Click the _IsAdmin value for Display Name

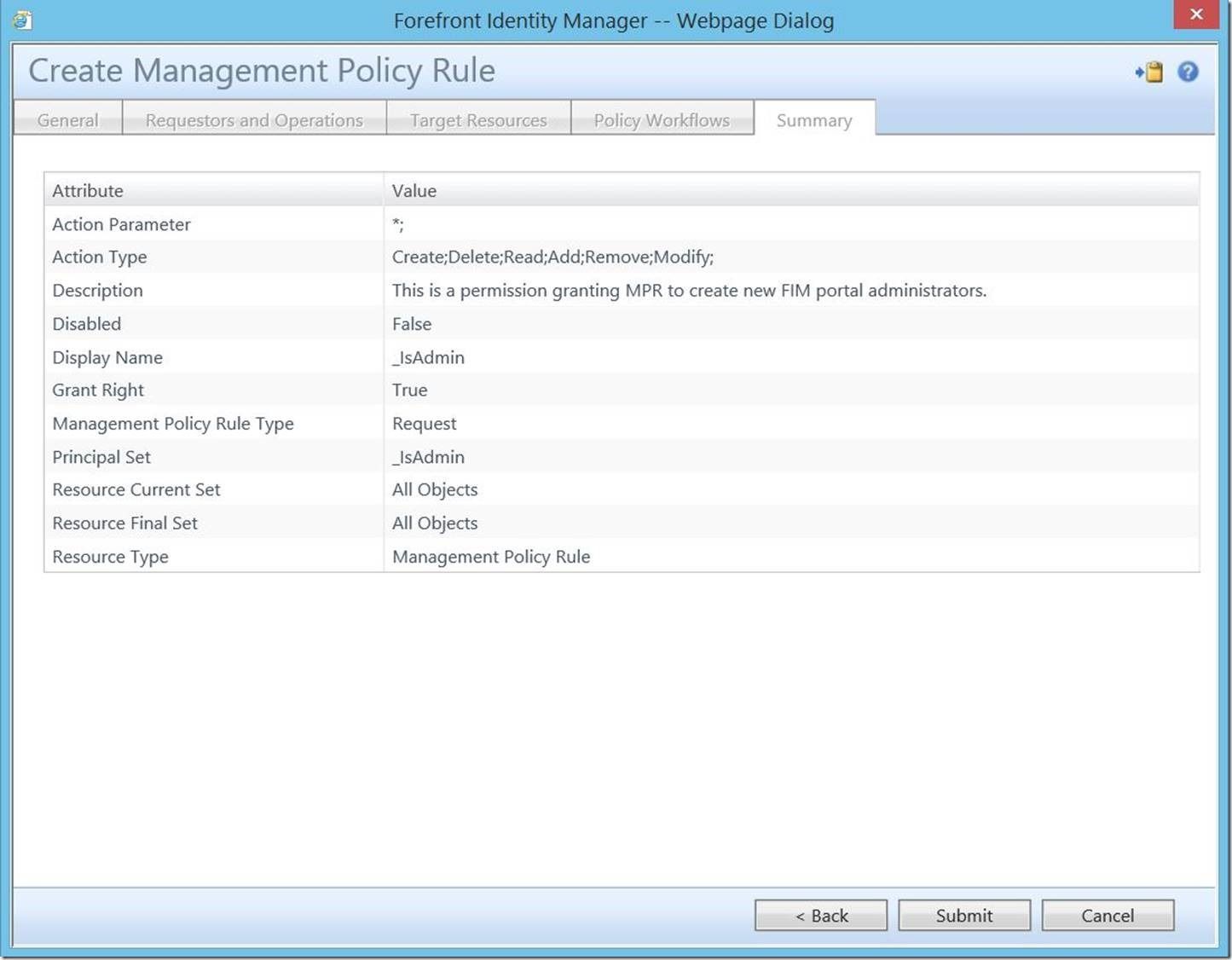click(x=428, y=357)
